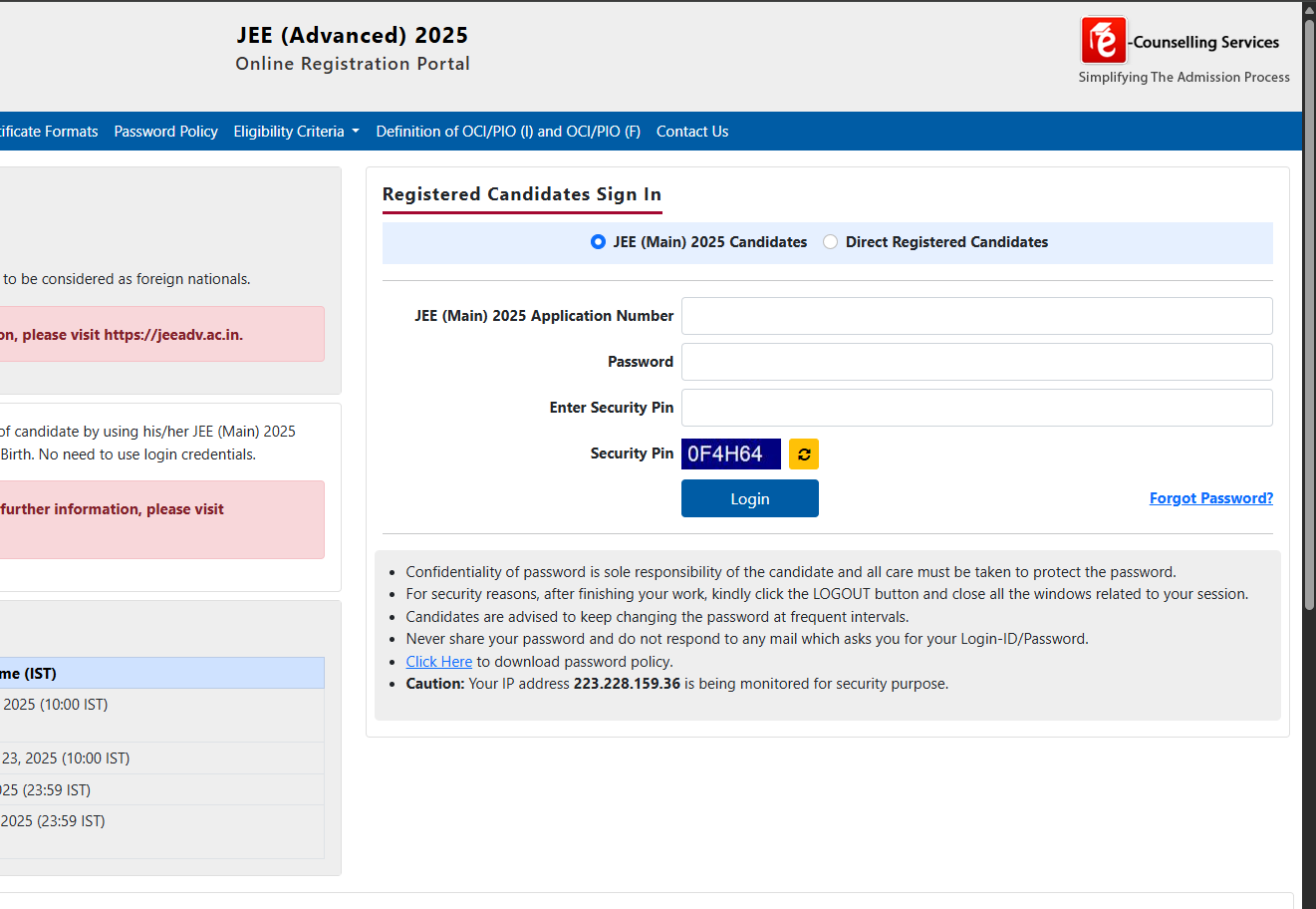The width and height of the screenshot is (1316, 909).
Task: Click the table row '25 (23:59 IST)'
Action: pyautogui.click(x=161, y=790)
